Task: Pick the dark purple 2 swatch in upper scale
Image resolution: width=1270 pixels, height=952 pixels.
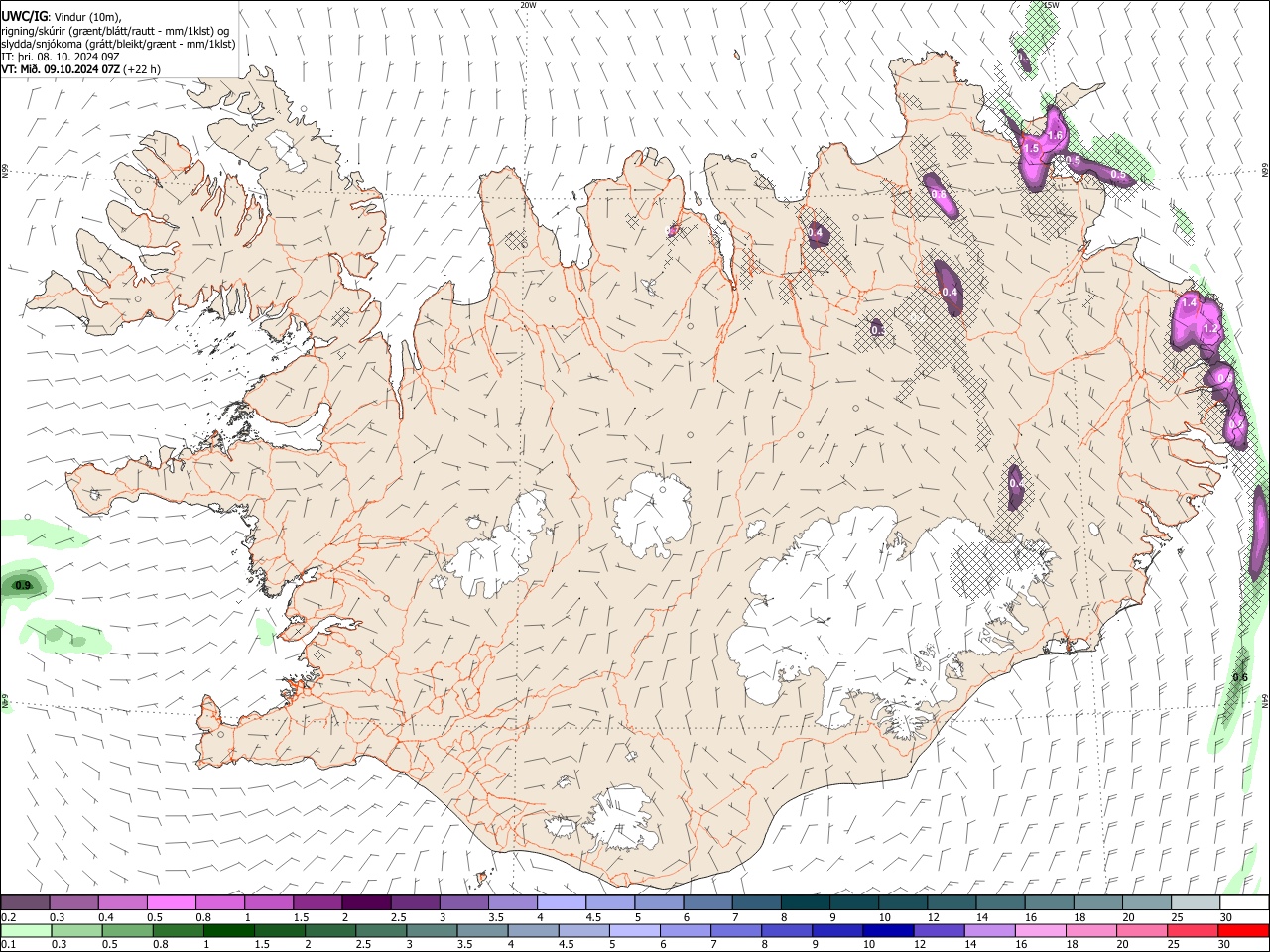Action: tap(365, 902)
